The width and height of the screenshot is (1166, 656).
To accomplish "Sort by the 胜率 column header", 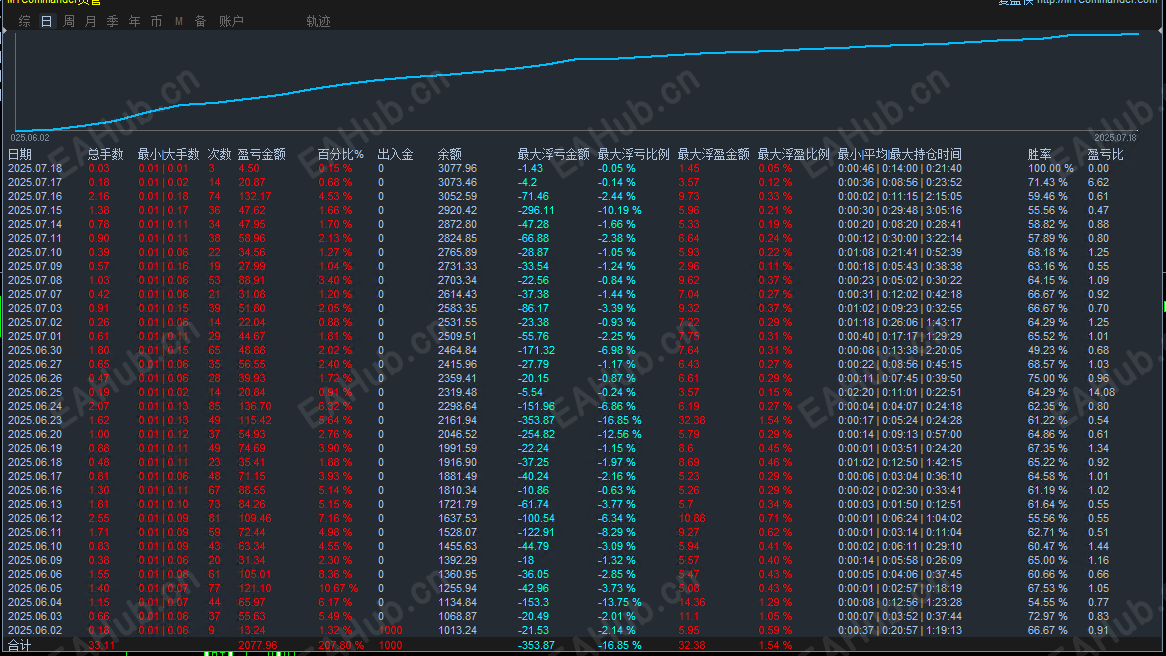I will pos(1040,155).
